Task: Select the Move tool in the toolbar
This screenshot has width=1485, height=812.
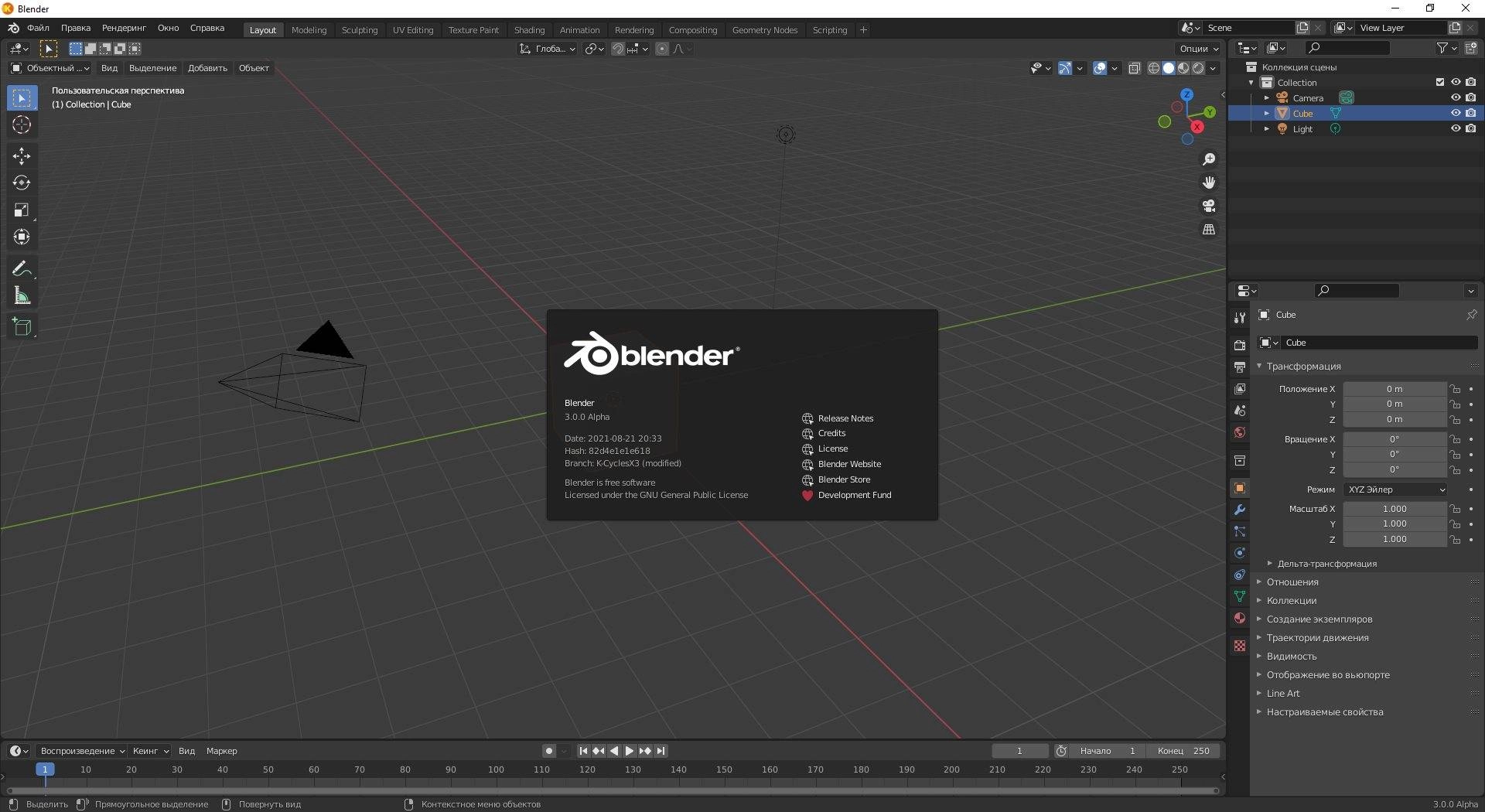Action: tap(22, 156)
